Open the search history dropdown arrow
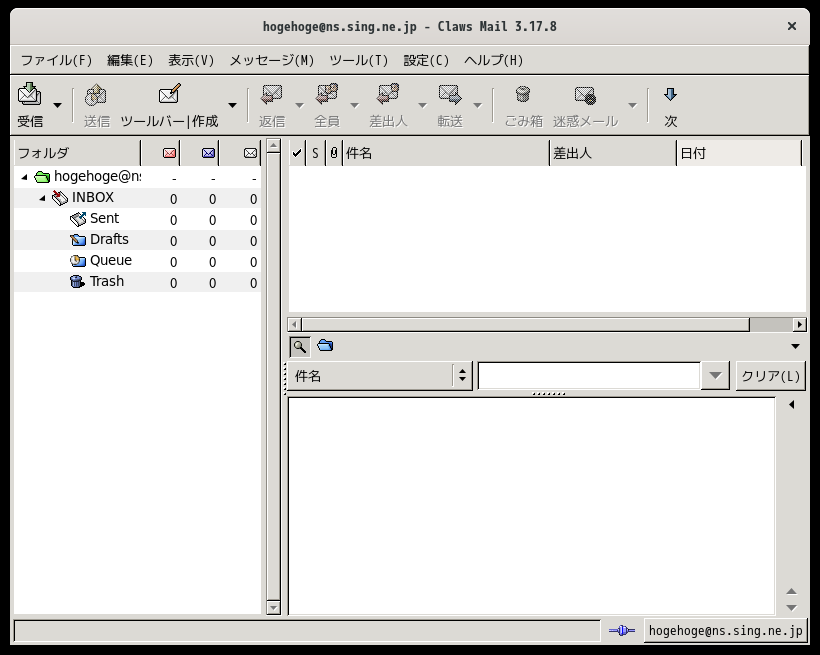 [x=715, y=376]
